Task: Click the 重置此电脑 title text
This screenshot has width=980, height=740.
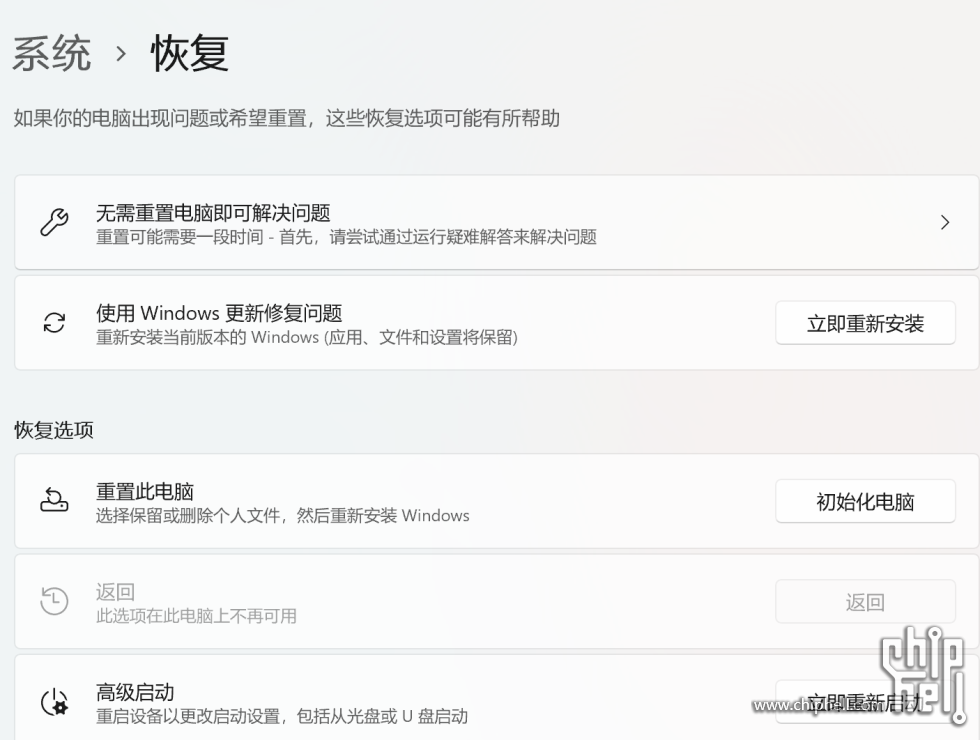Action: 145,491
